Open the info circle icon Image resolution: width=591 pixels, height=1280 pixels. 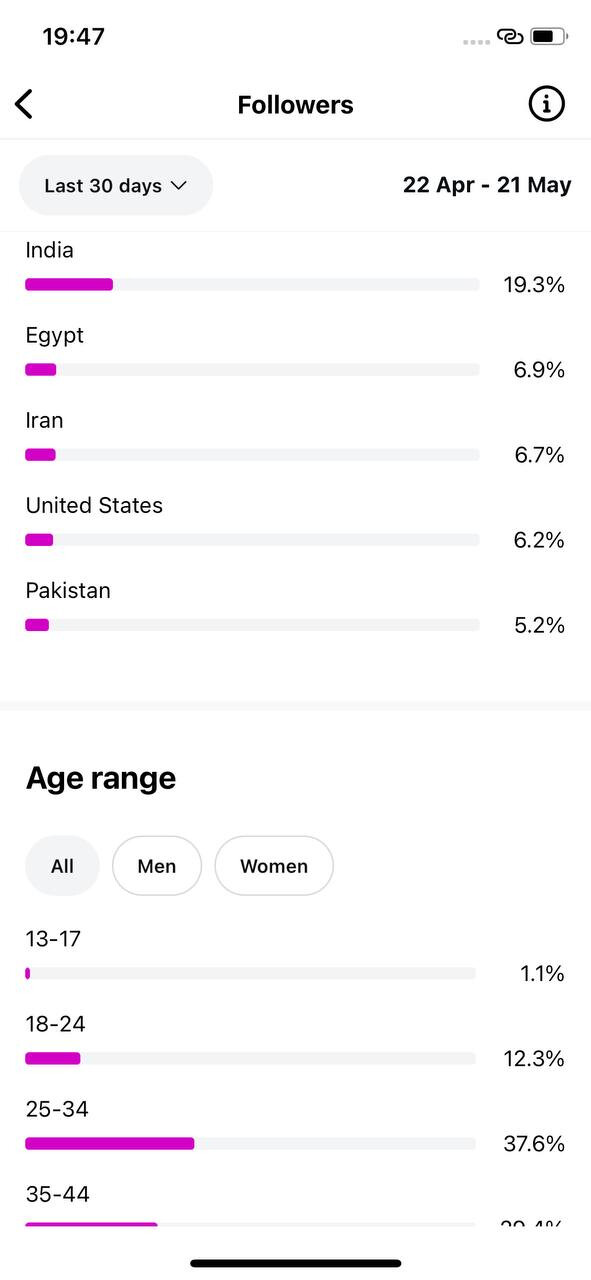pos(546,104)
